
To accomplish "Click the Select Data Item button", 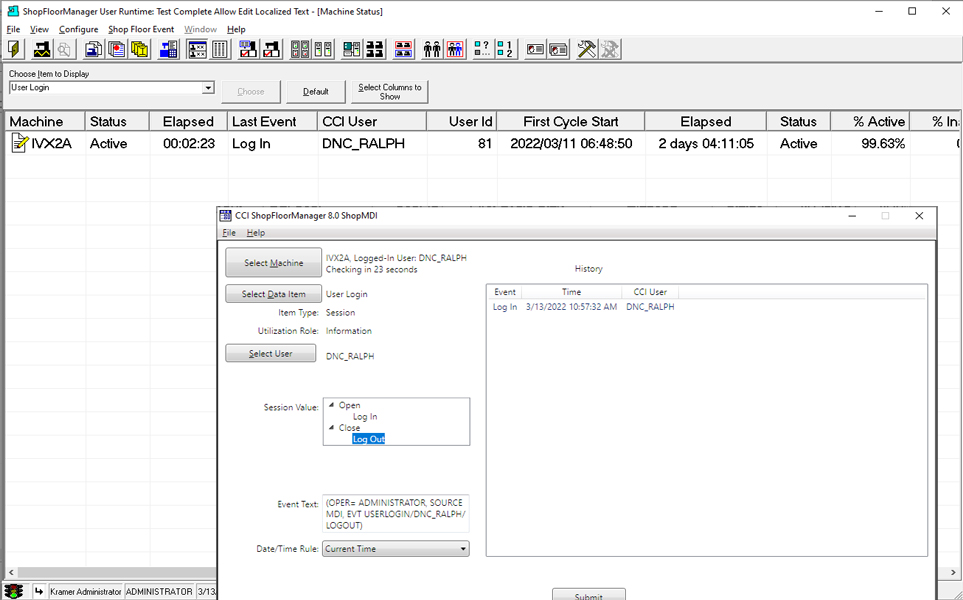I will click(273, 294).
